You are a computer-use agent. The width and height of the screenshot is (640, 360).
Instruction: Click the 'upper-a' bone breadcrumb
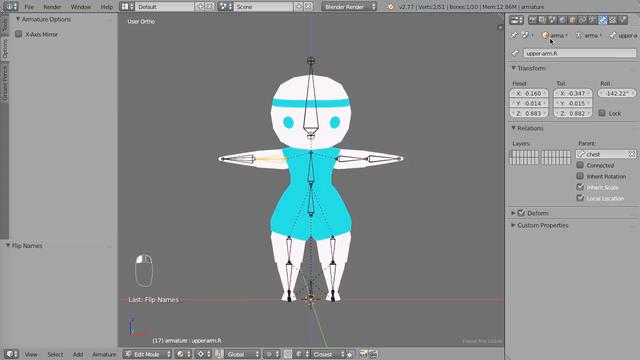point(623,36)
